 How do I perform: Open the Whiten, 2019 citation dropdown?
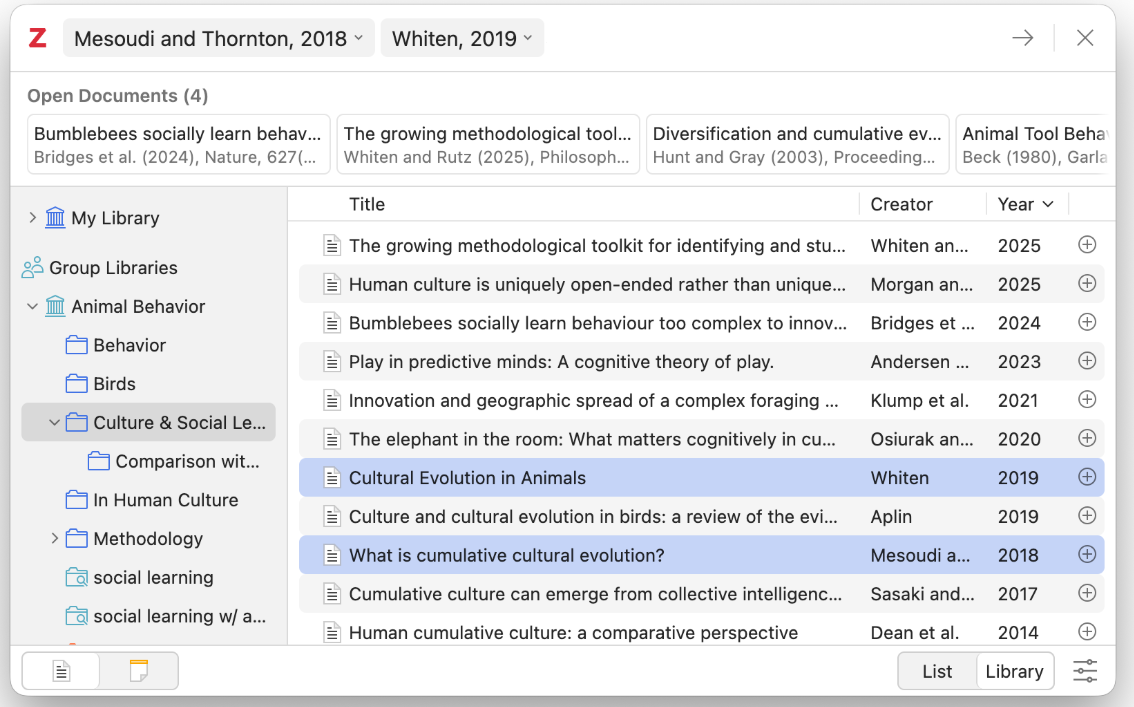462,39
